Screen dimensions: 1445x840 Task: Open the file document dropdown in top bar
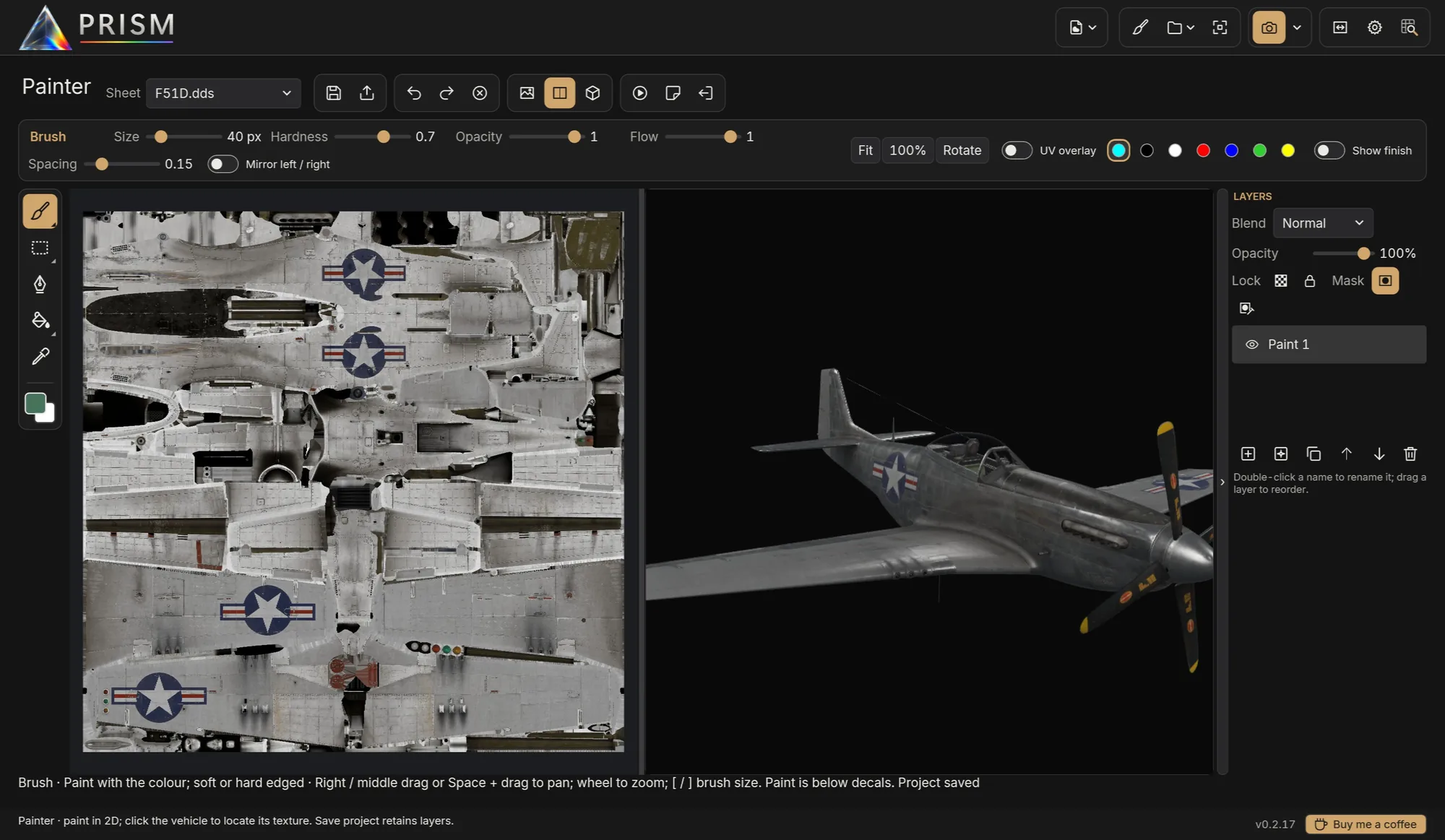click(1082, 27)
